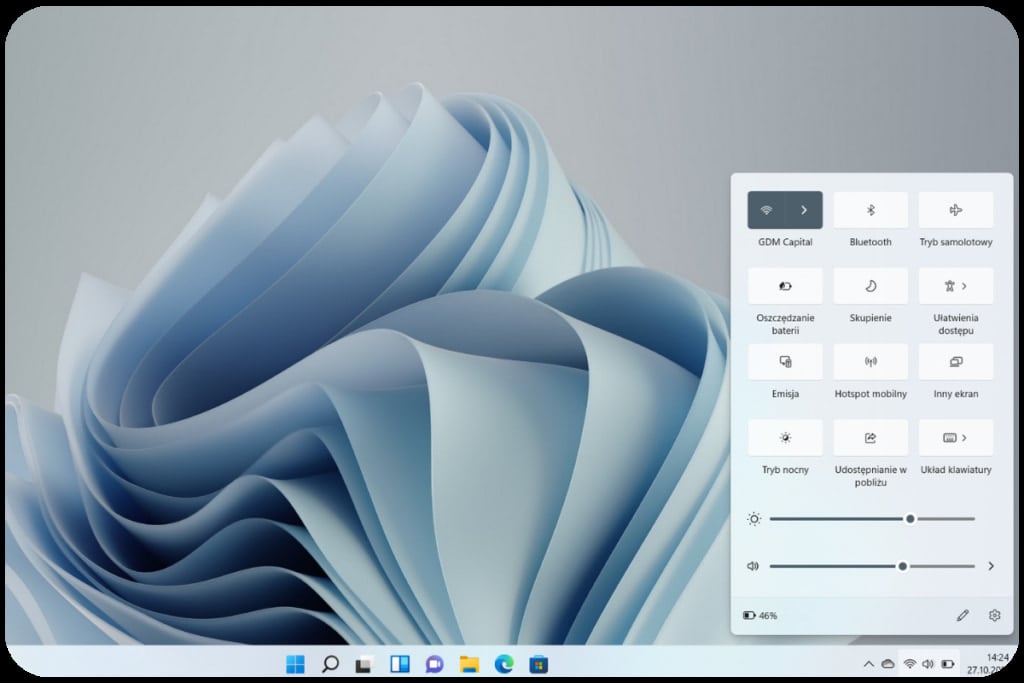Open audio output chevron beside volume slider

(991, 566)
